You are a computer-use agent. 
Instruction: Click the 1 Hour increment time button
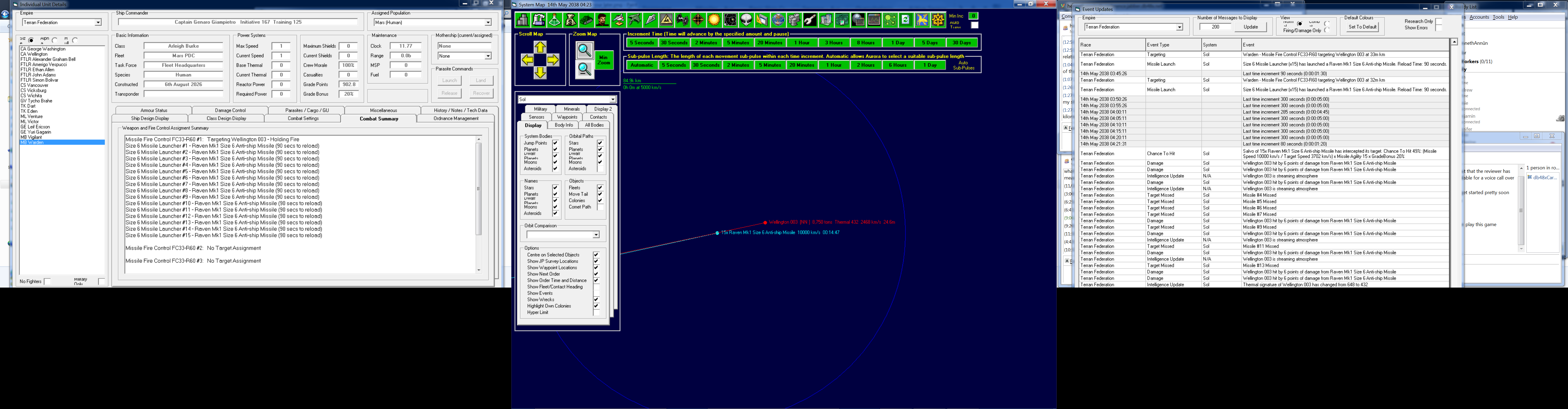tap(802, 43)
